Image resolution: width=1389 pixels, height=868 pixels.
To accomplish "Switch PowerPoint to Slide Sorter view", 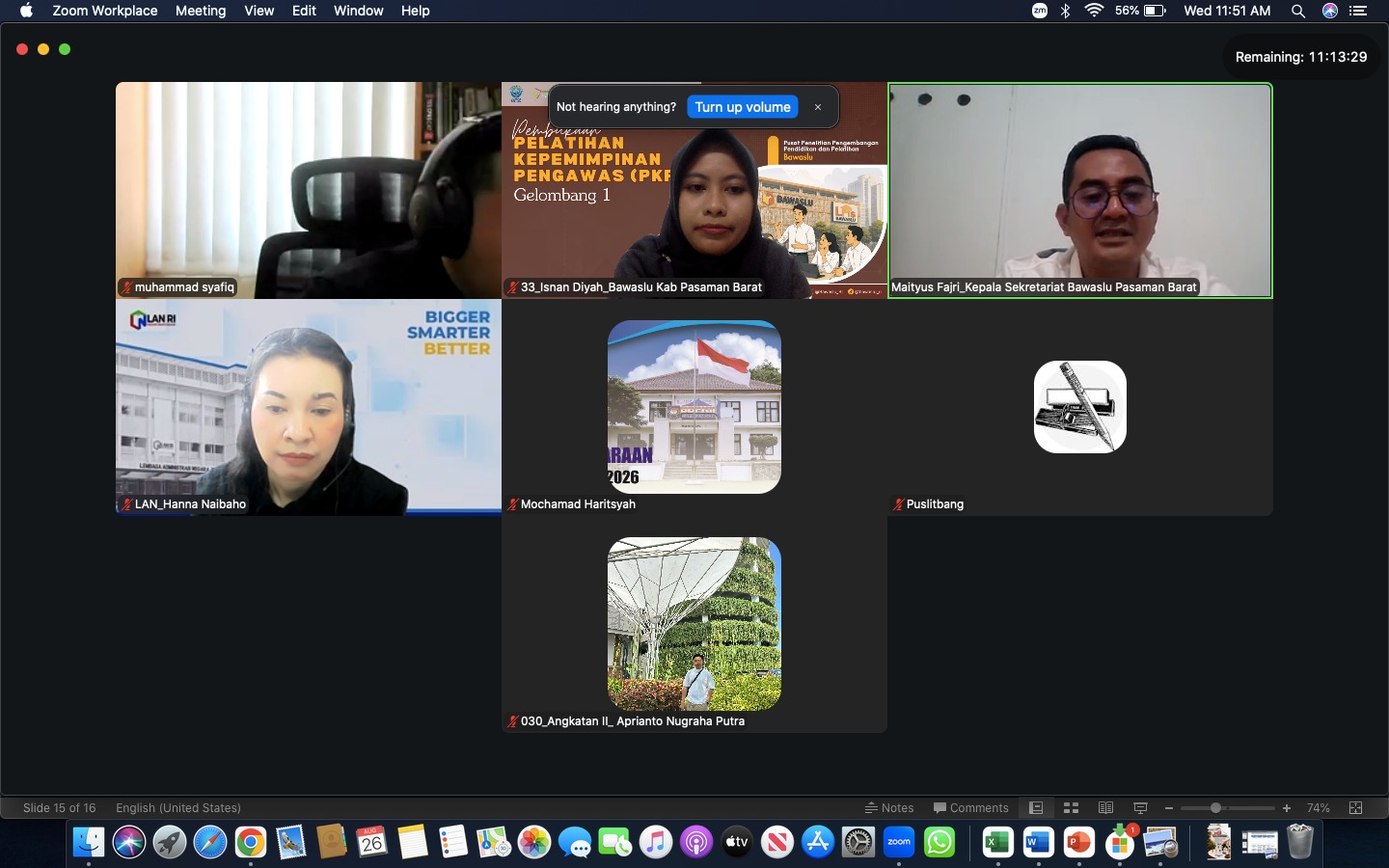I will tap(1071, 808).
